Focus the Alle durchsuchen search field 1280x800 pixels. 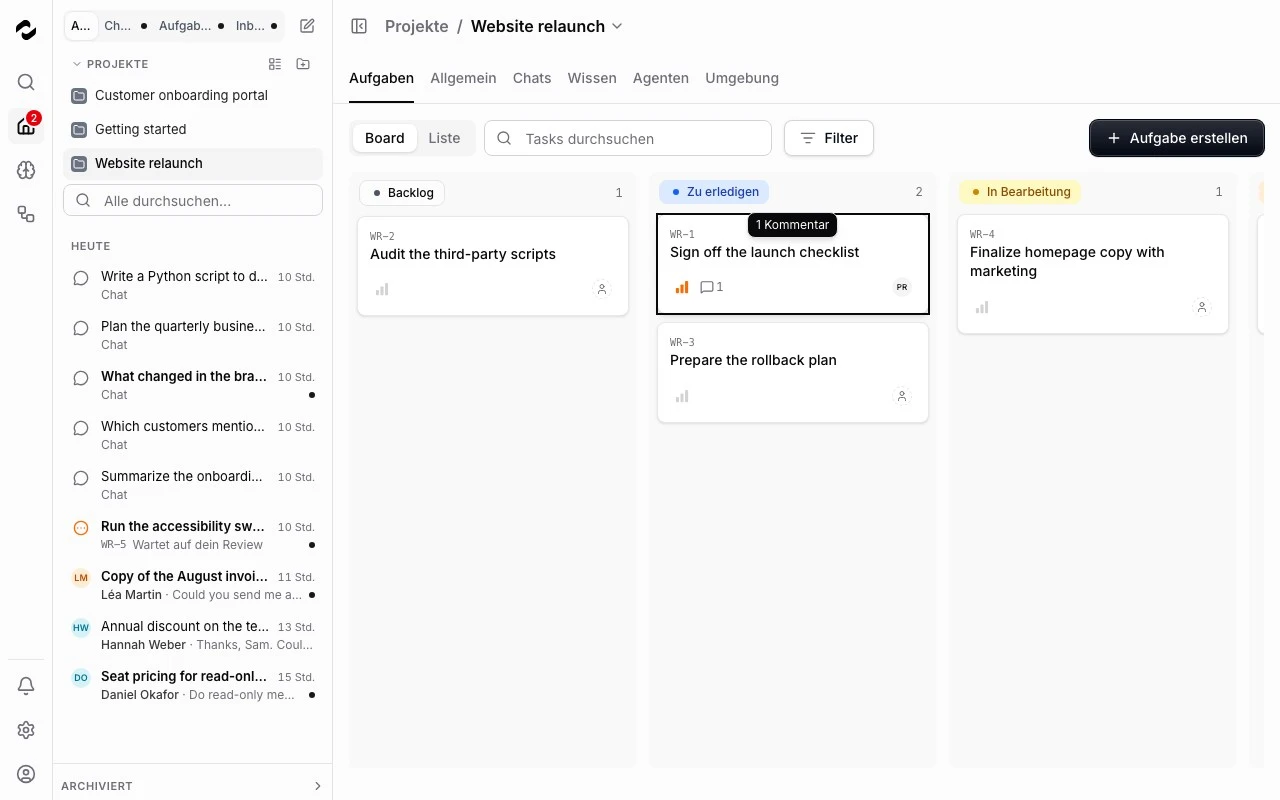click(193, 200)
